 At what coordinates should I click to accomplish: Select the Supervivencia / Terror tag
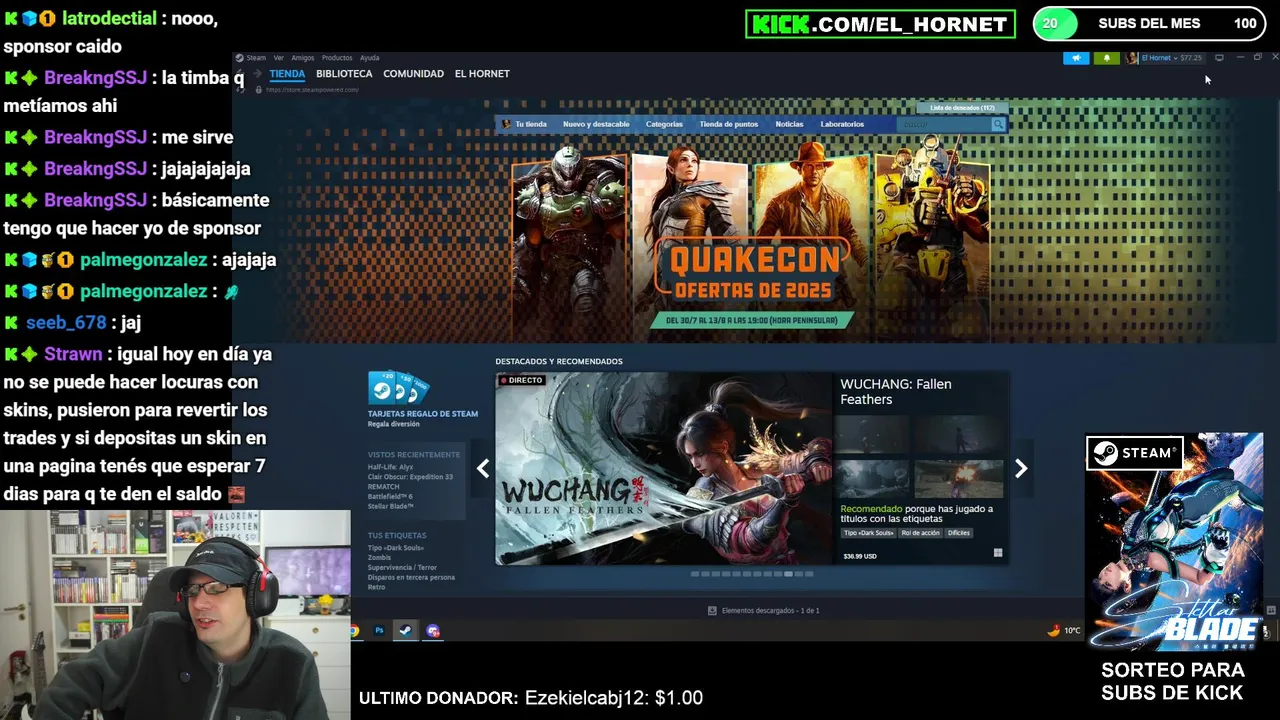point(402,568)
